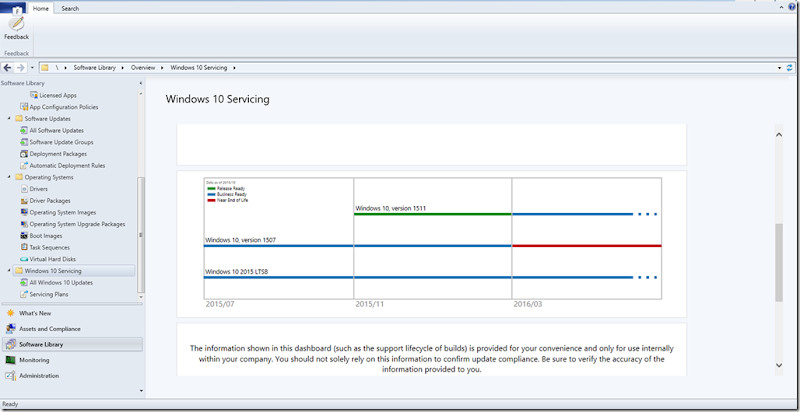This screenshot has height=412, width=800.
Task: Click the App Configuration Policies icon
Action: [24, 107]
